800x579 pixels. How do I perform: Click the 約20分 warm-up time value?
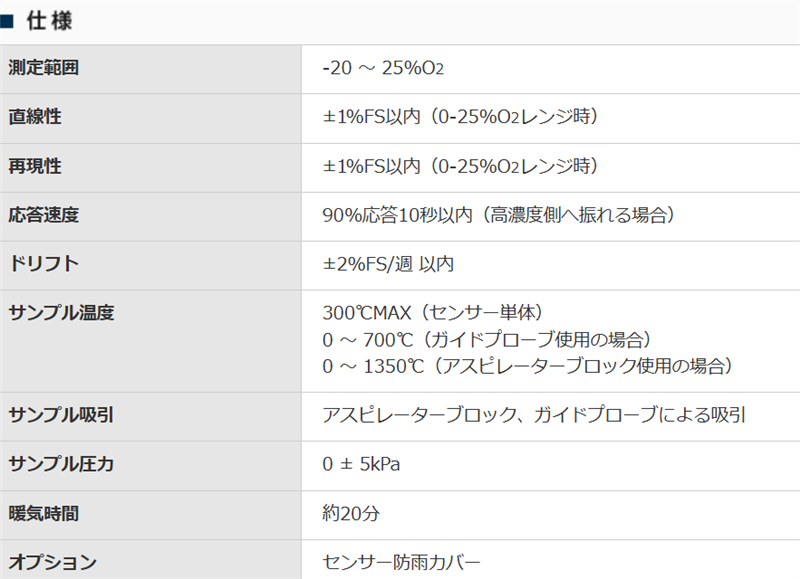[351, 514]
